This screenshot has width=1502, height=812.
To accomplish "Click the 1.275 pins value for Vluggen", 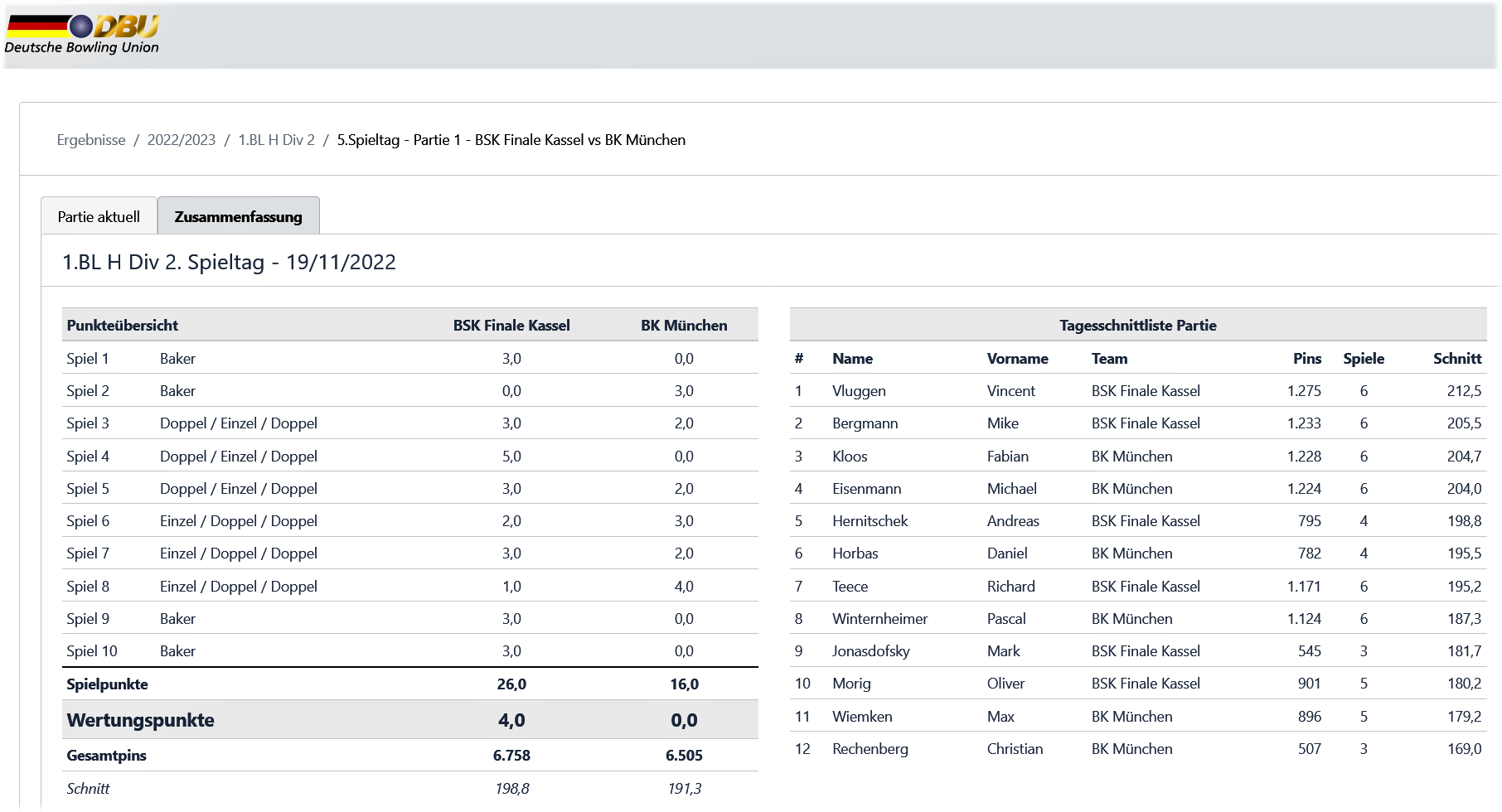I will (x=1304, y=391).
